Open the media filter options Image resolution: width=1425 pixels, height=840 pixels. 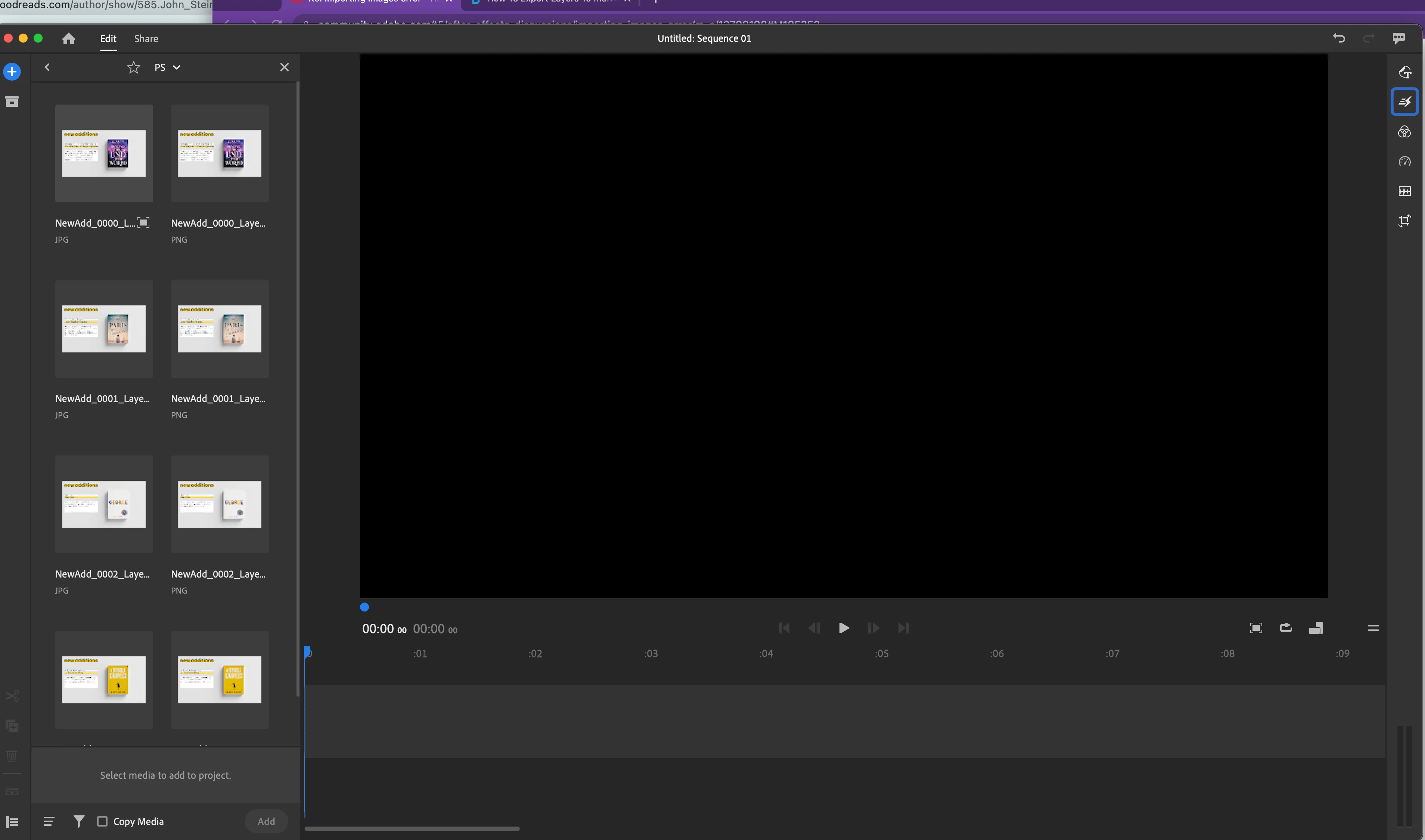click(79, 821)
